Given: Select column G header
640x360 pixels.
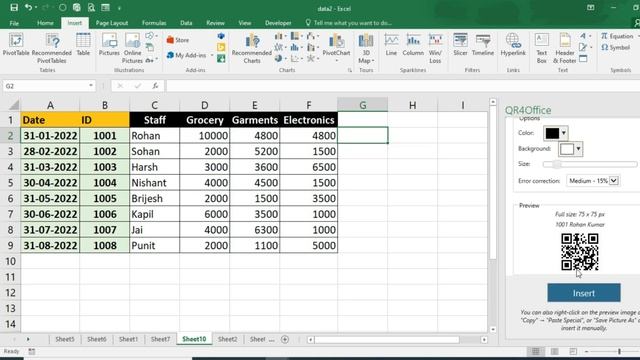Looking at the screenshot, I should (362, 105).
